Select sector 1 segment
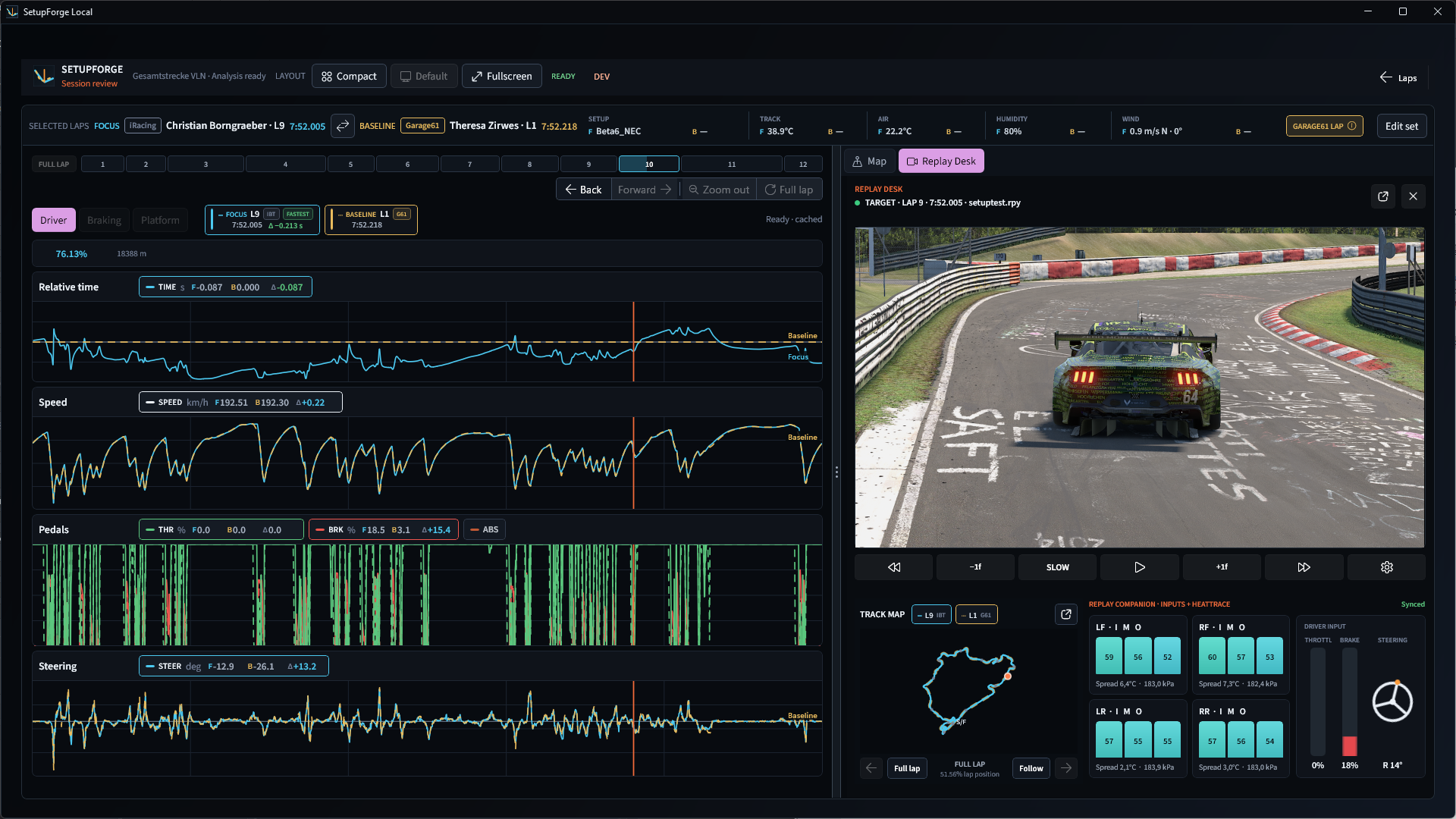1456x819 pixels. click(102, 164)
